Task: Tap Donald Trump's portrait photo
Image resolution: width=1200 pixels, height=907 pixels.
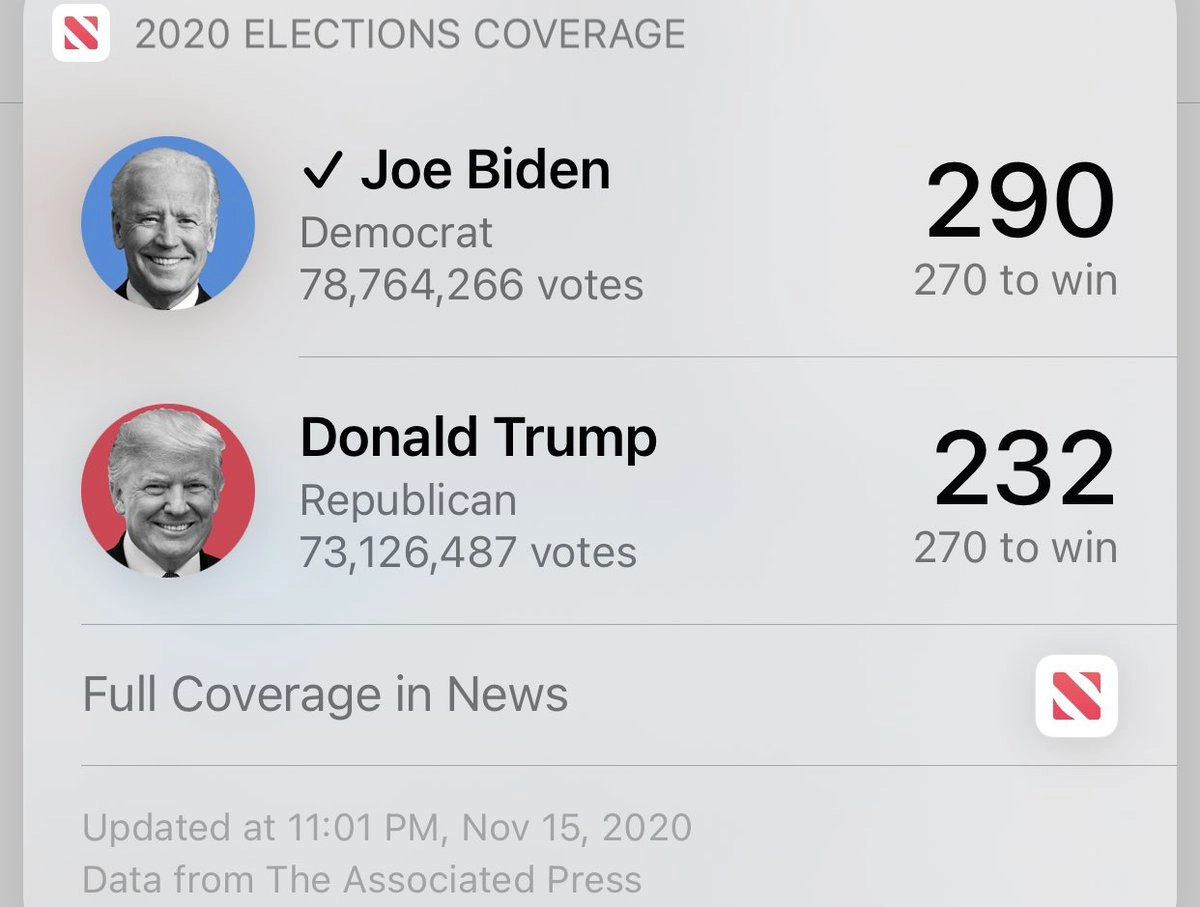Action: (x=167, y=490)
